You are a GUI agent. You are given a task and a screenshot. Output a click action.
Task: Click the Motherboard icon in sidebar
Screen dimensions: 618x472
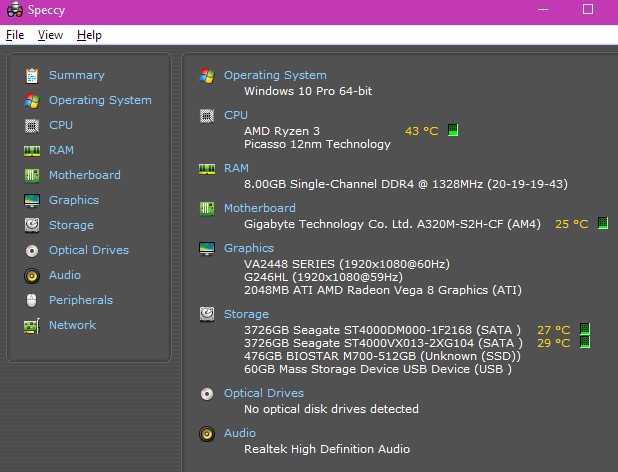pyautogui.click(x=32, y=175)
